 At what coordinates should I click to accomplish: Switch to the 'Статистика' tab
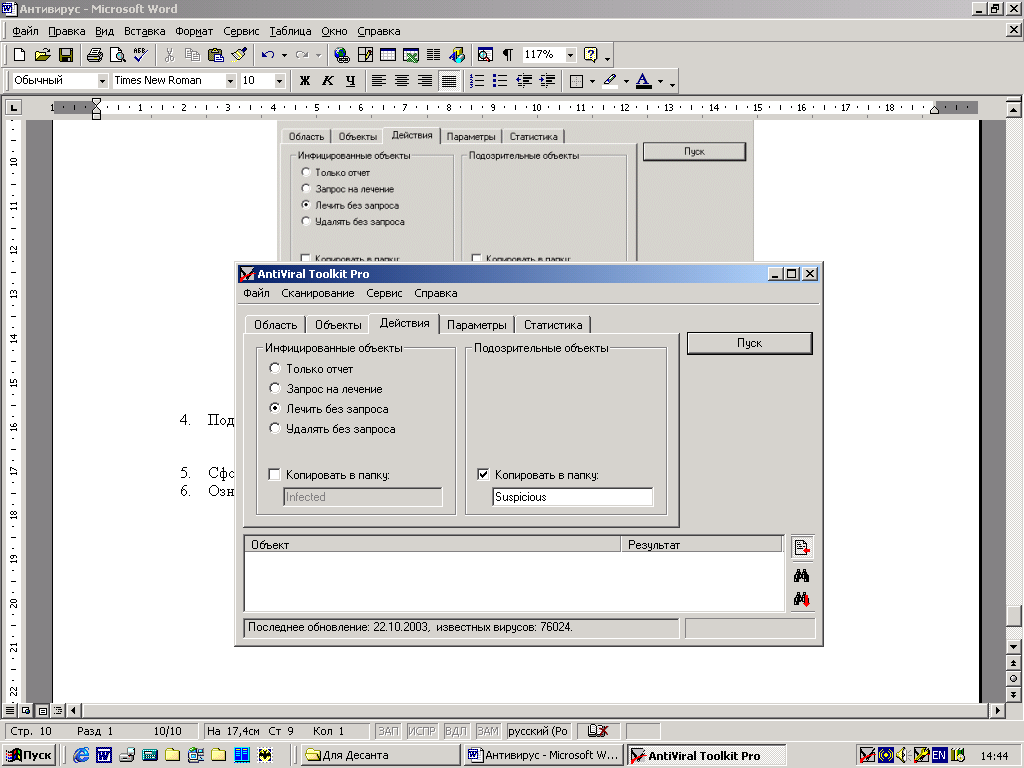pyautogui.click(x=553, y=325)
